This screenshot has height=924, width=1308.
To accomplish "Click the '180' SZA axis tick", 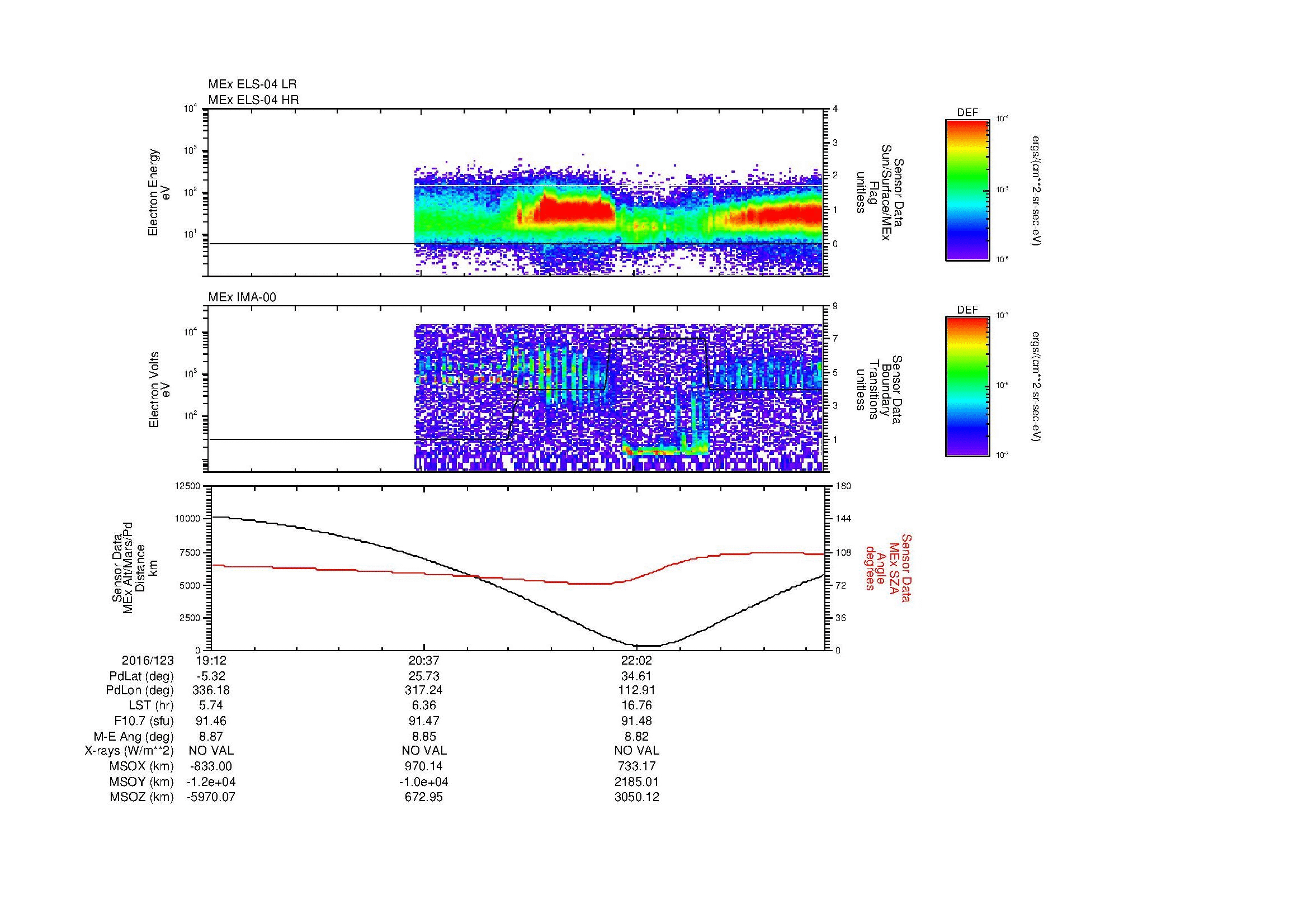I will pos(844,486).
